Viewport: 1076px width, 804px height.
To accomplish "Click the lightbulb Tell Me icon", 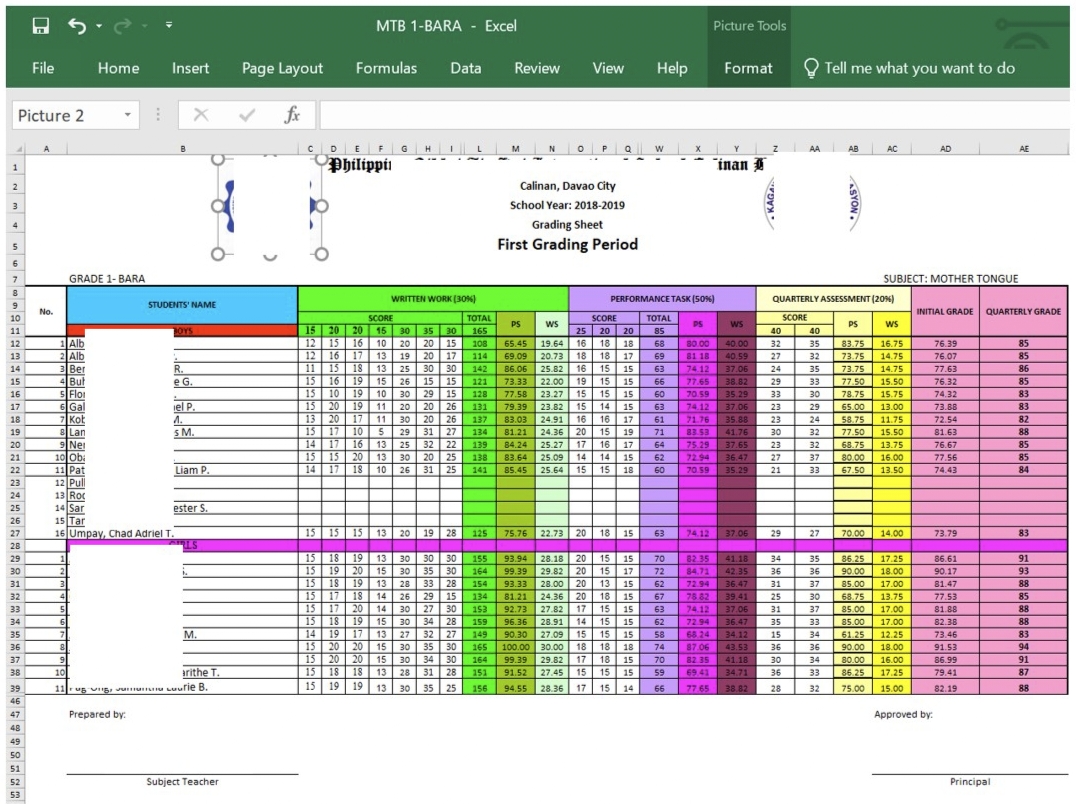I will pos(811,68).
